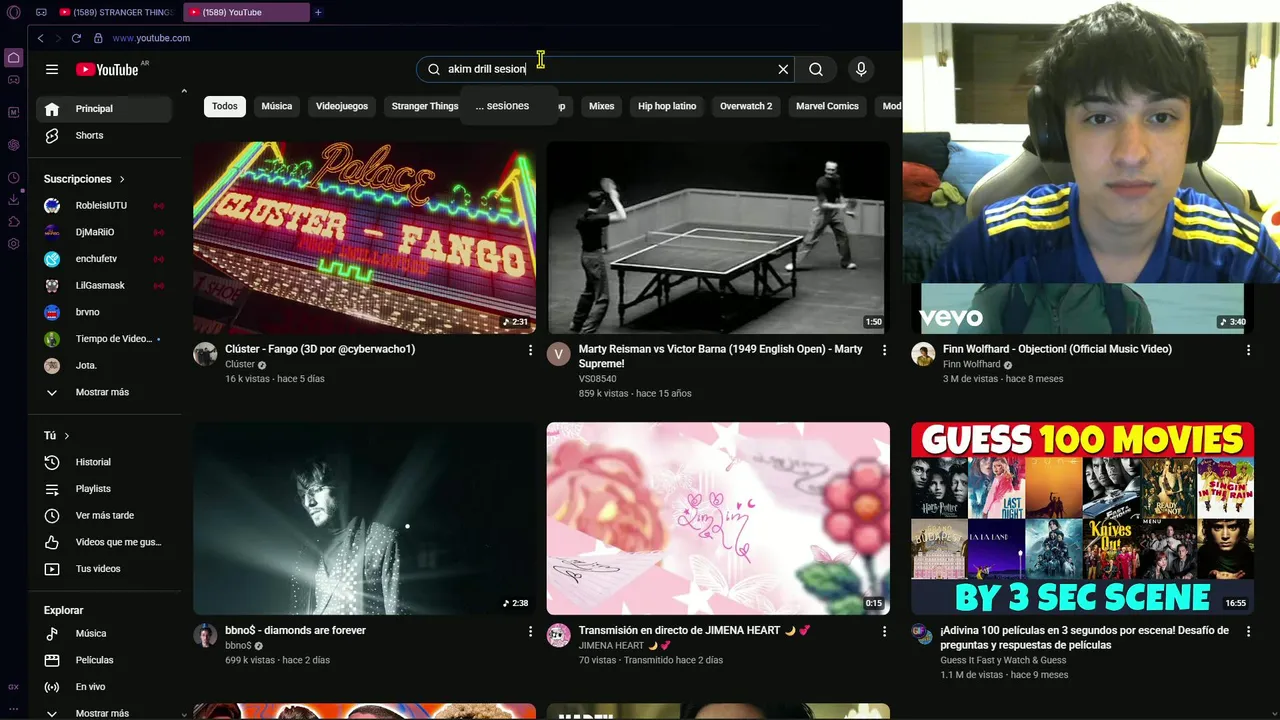
Task: Open Tus videos in sidebar
Action: click(104, 569)
